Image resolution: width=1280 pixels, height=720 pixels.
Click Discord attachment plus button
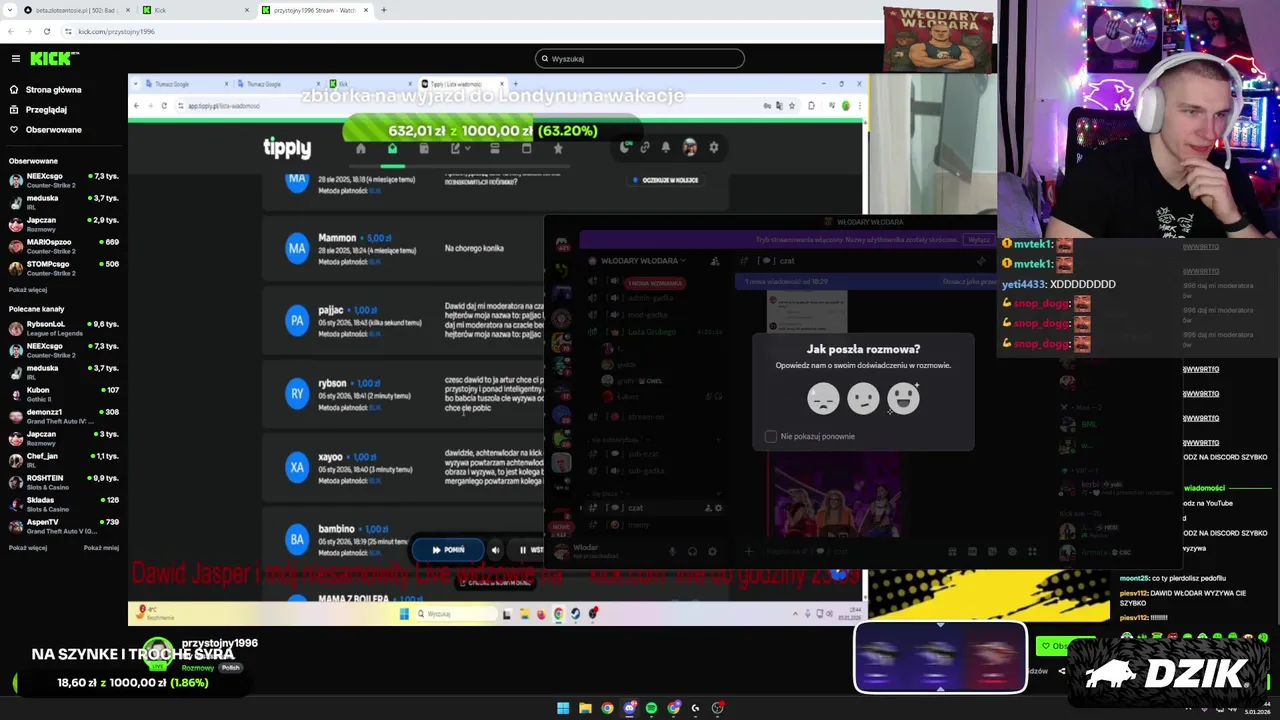point(749,551)
